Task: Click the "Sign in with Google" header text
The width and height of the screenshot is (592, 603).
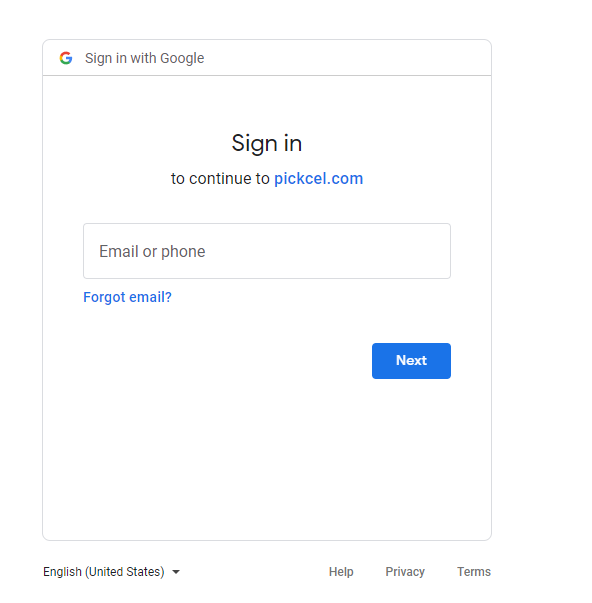Action: [145, 58]
